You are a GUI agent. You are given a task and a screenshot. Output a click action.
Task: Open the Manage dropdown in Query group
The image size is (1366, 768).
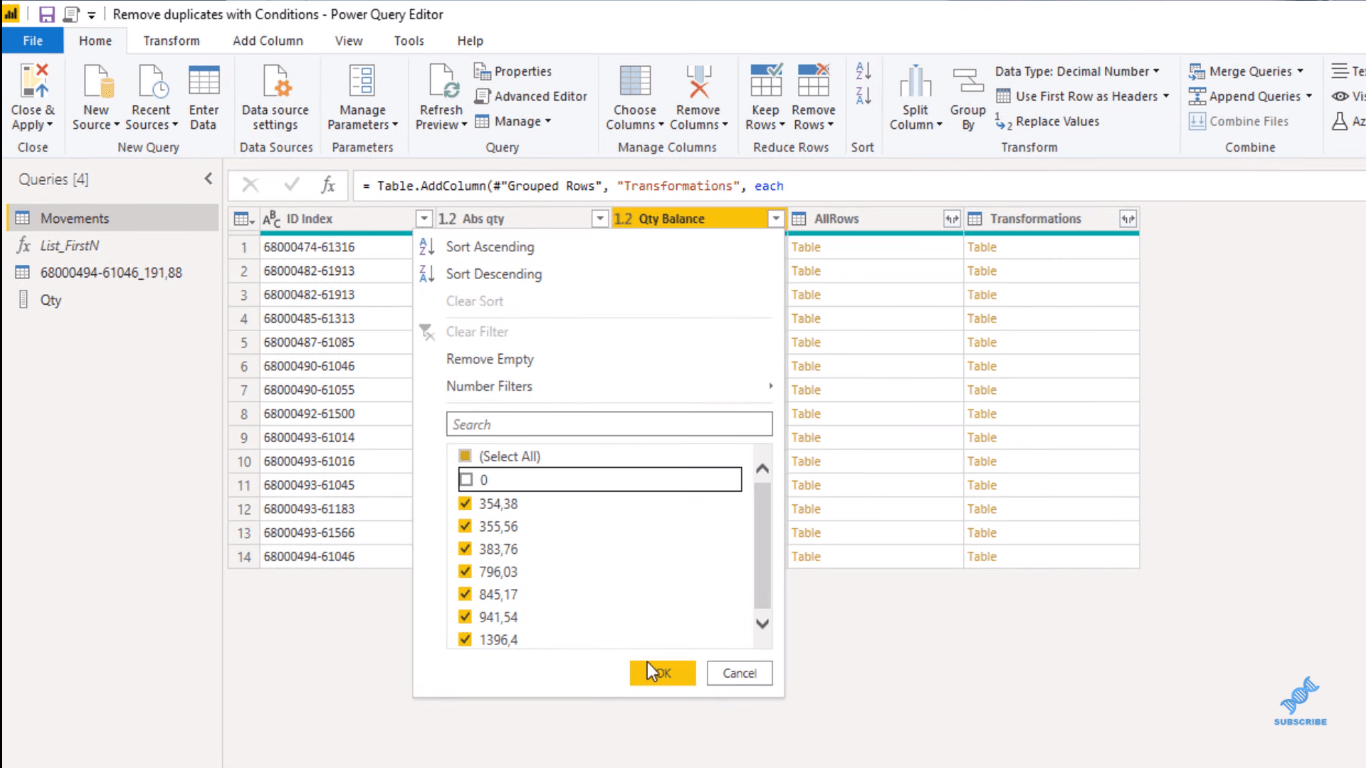[x=512, y=121]
